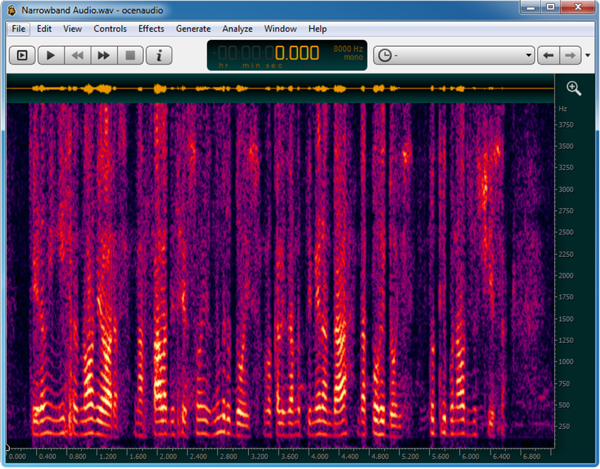Open the View menu
This screenshot has height=469, width=600.
[72, 29]
